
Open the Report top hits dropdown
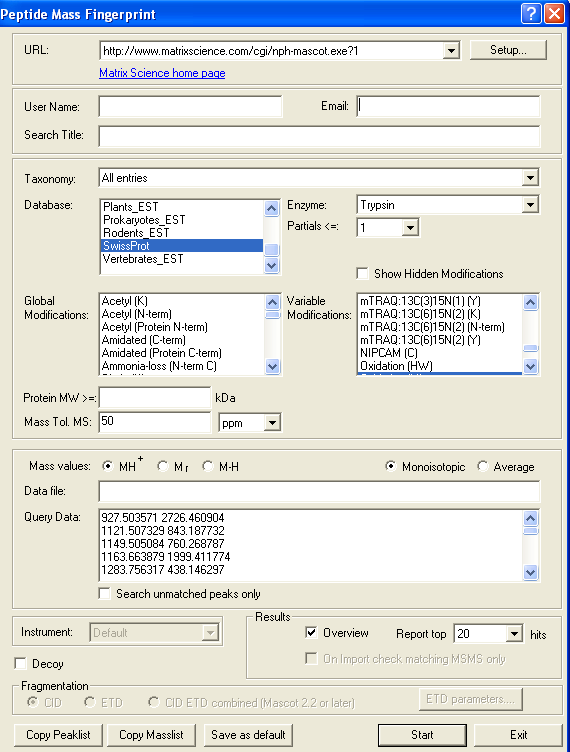(514, 634)
